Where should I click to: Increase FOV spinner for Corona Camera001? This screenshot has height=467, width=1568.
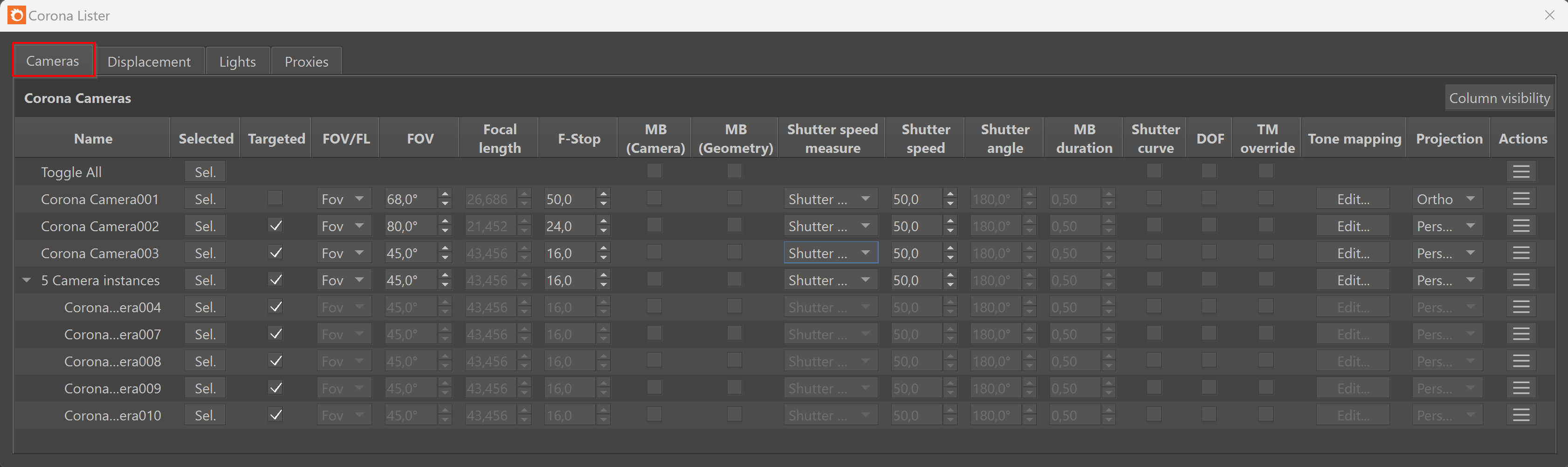(x=445, y=194)
